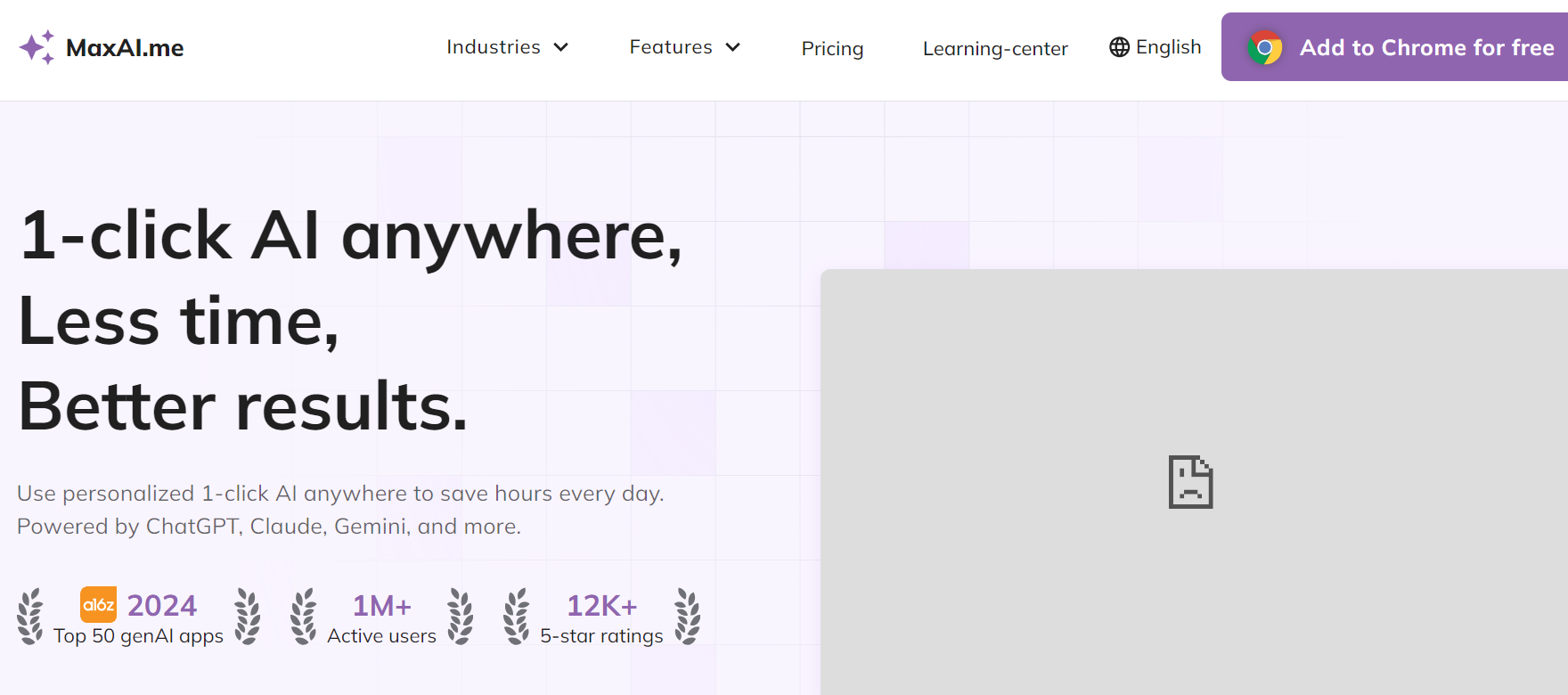The width and height of the screenshot is (1568, 695).
Task: Click the leftmost laurel by the a16z badge
Action: click(30, 616)
